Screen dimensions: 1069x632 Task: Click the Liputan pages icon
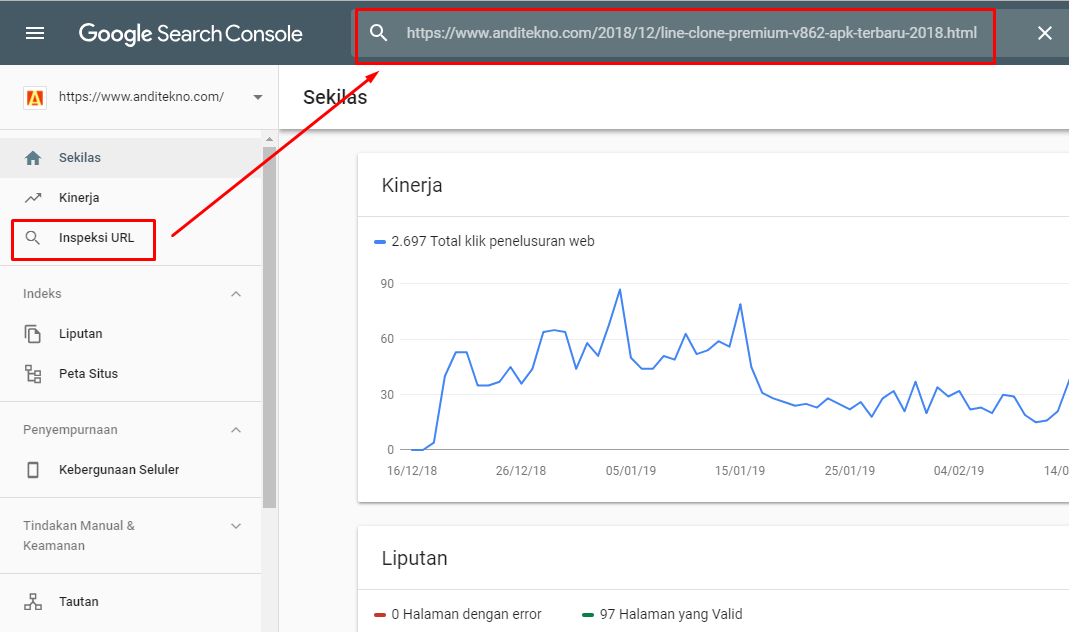coord(33,334)
